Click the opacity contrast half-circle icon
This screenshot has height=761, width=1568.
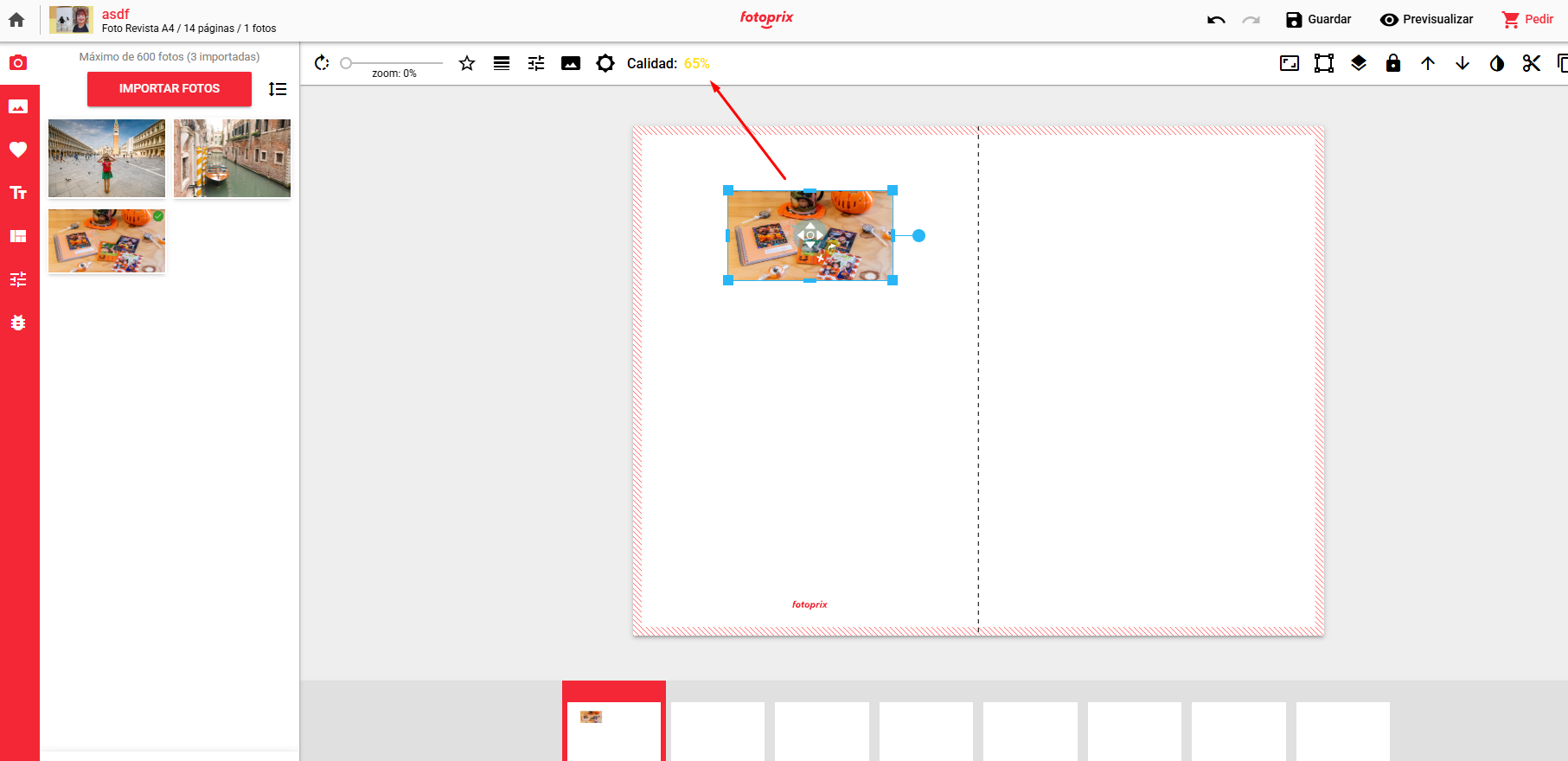(1497, 63)
